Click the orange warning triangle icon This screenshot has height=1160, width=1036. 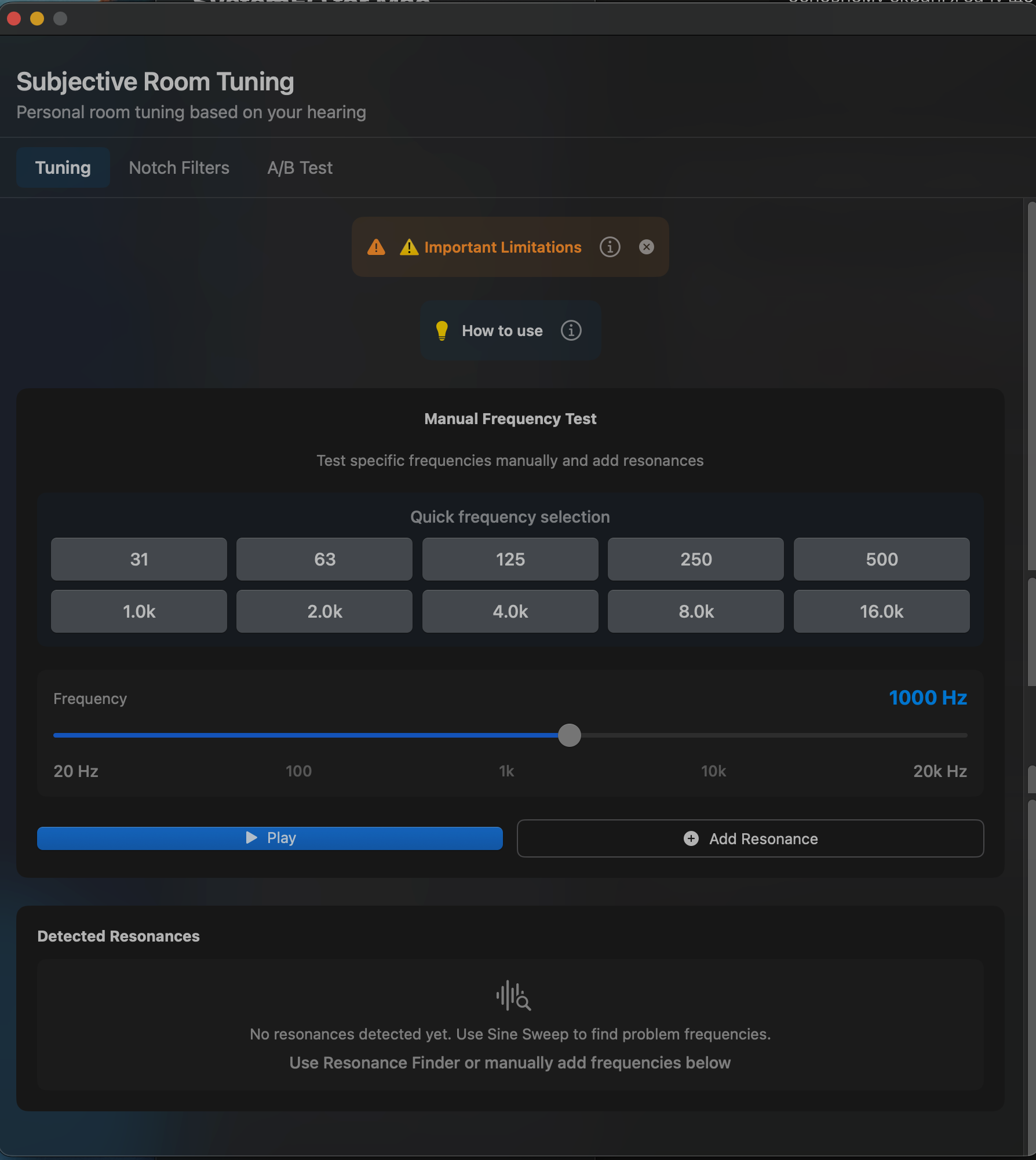coord(376,247)
